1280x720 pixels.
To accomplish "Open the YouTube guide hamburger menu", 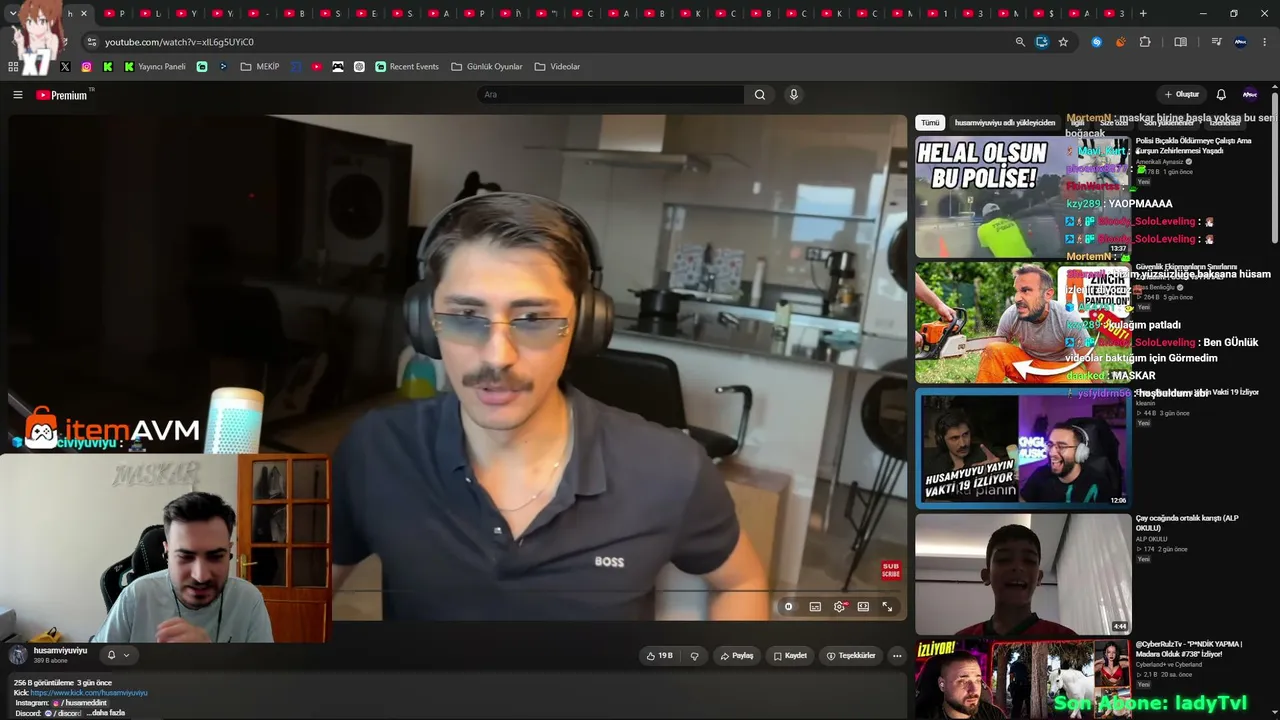I will coord(17,95).
